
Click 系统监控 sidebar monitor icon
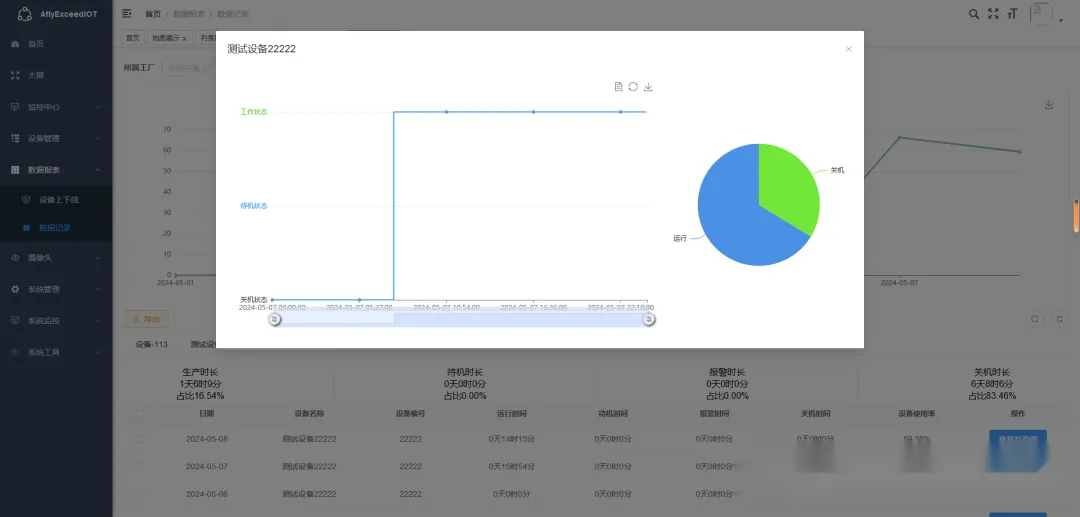[x=15, y=320]
